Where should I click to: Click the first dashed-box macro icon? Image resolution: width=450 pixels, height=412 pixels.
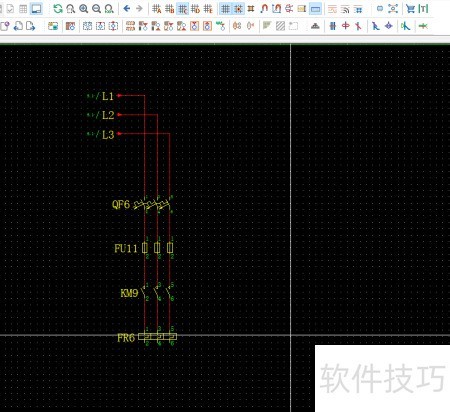87,26
